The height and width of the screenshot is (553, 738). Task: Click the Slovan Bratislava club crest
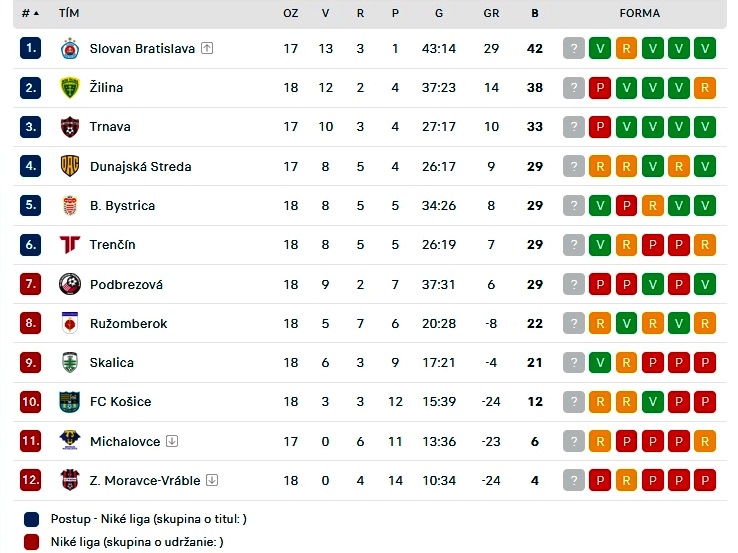[70, 48]
